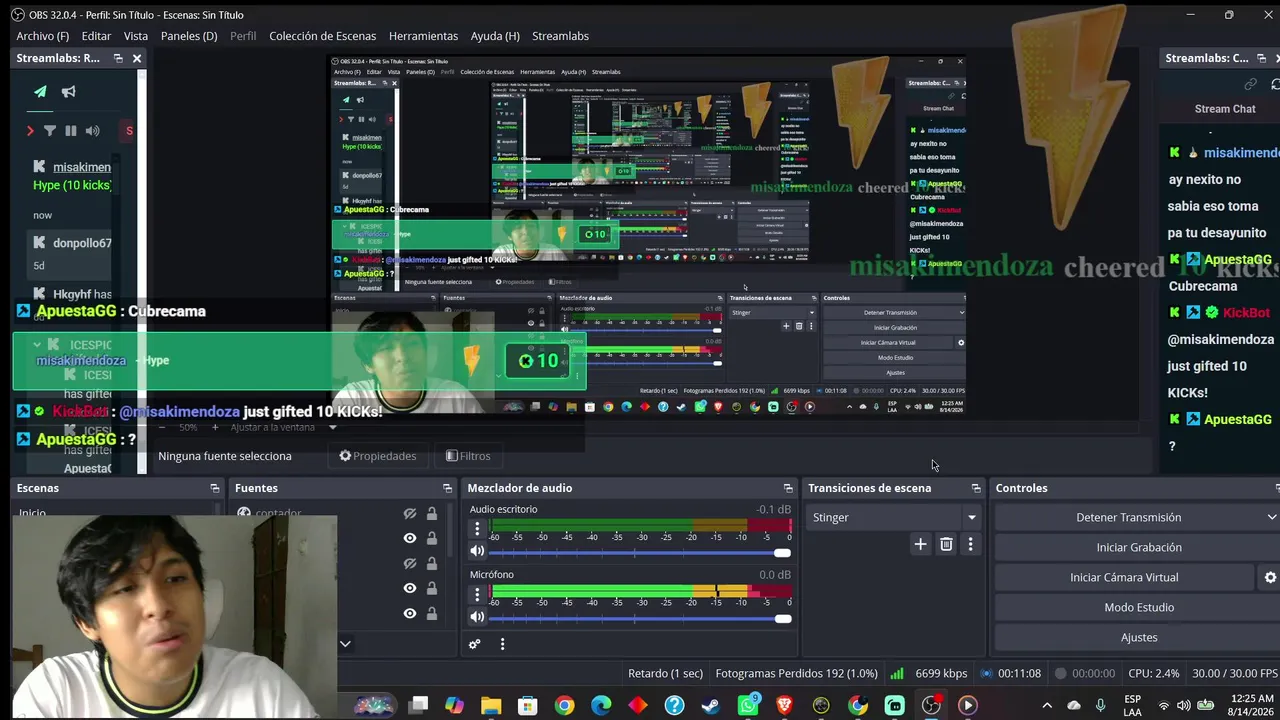This screenshot has width=1280, height=720.
Task: Open the Ayuda (H) menu
Action: [495, 36]
